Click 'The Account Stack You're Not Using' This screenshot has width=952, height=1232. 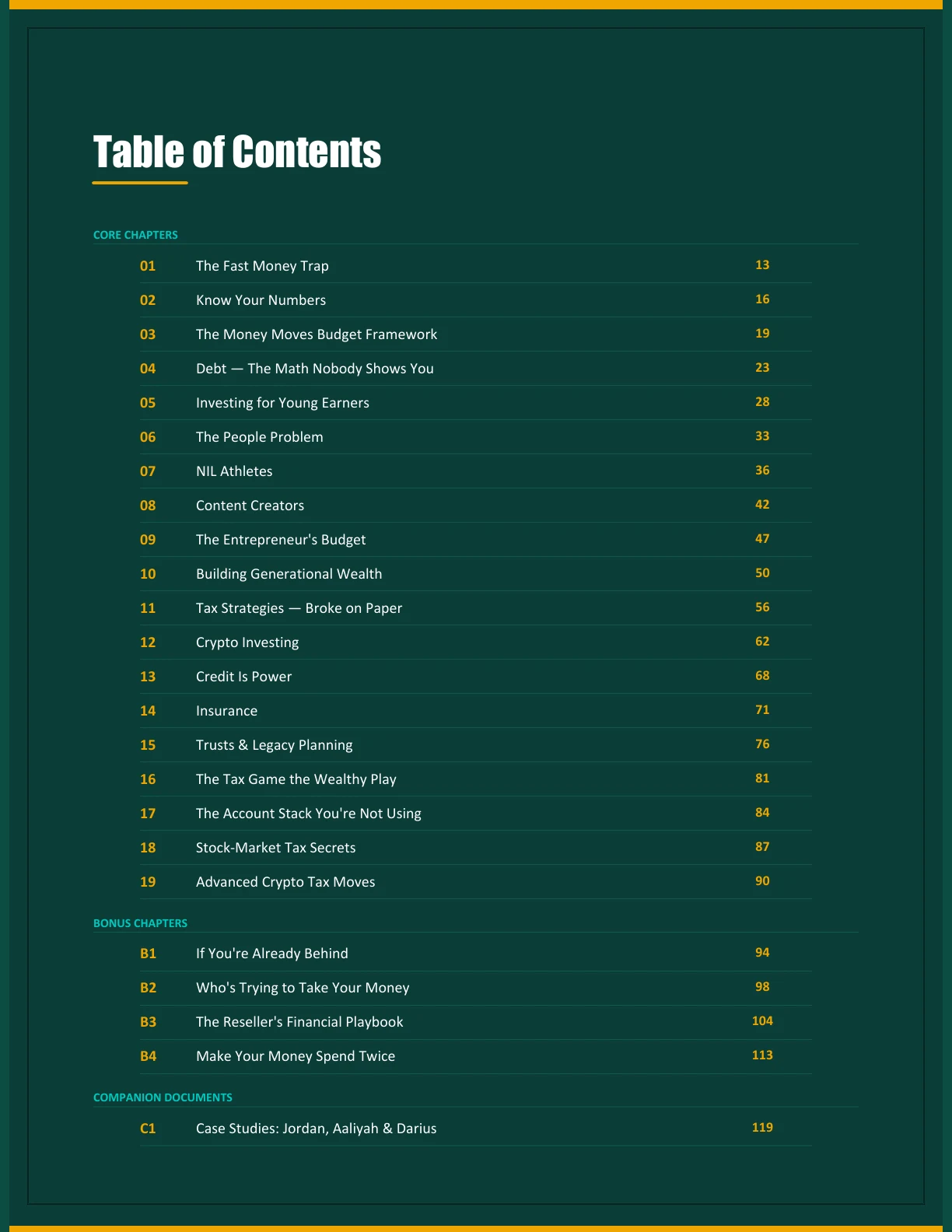pos(309,814)
